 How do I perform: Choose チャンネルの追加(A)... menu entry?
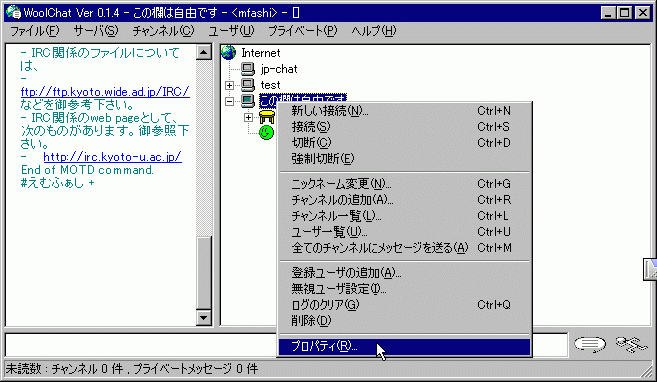click(404, 200)
